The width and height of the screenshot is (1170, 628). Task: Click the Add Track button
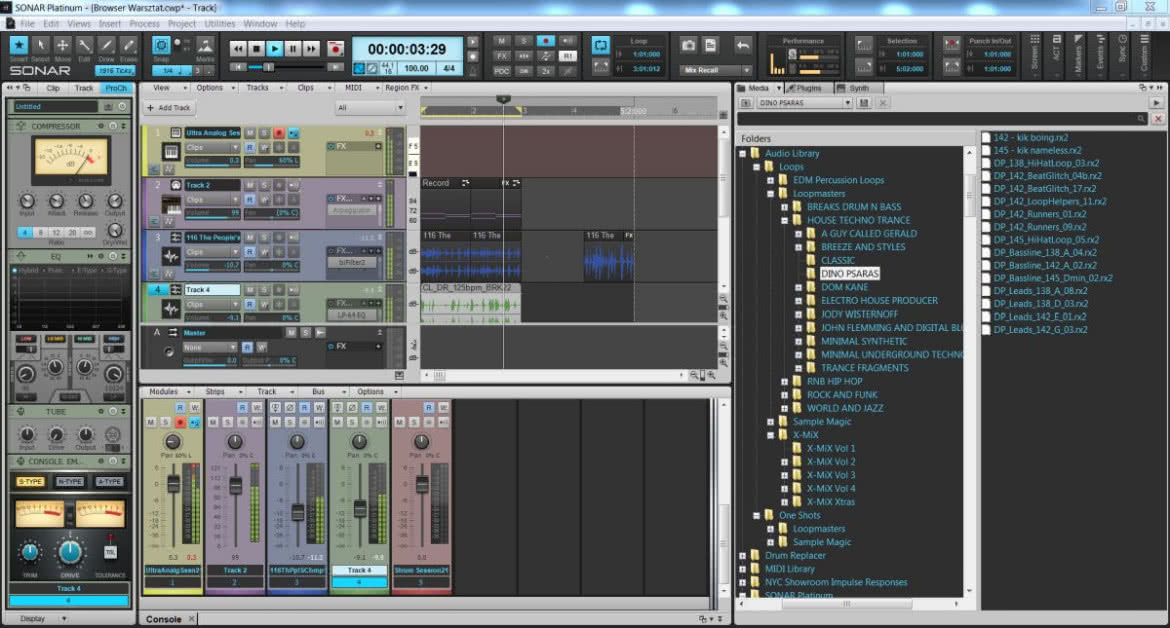(x=169, y=108)
